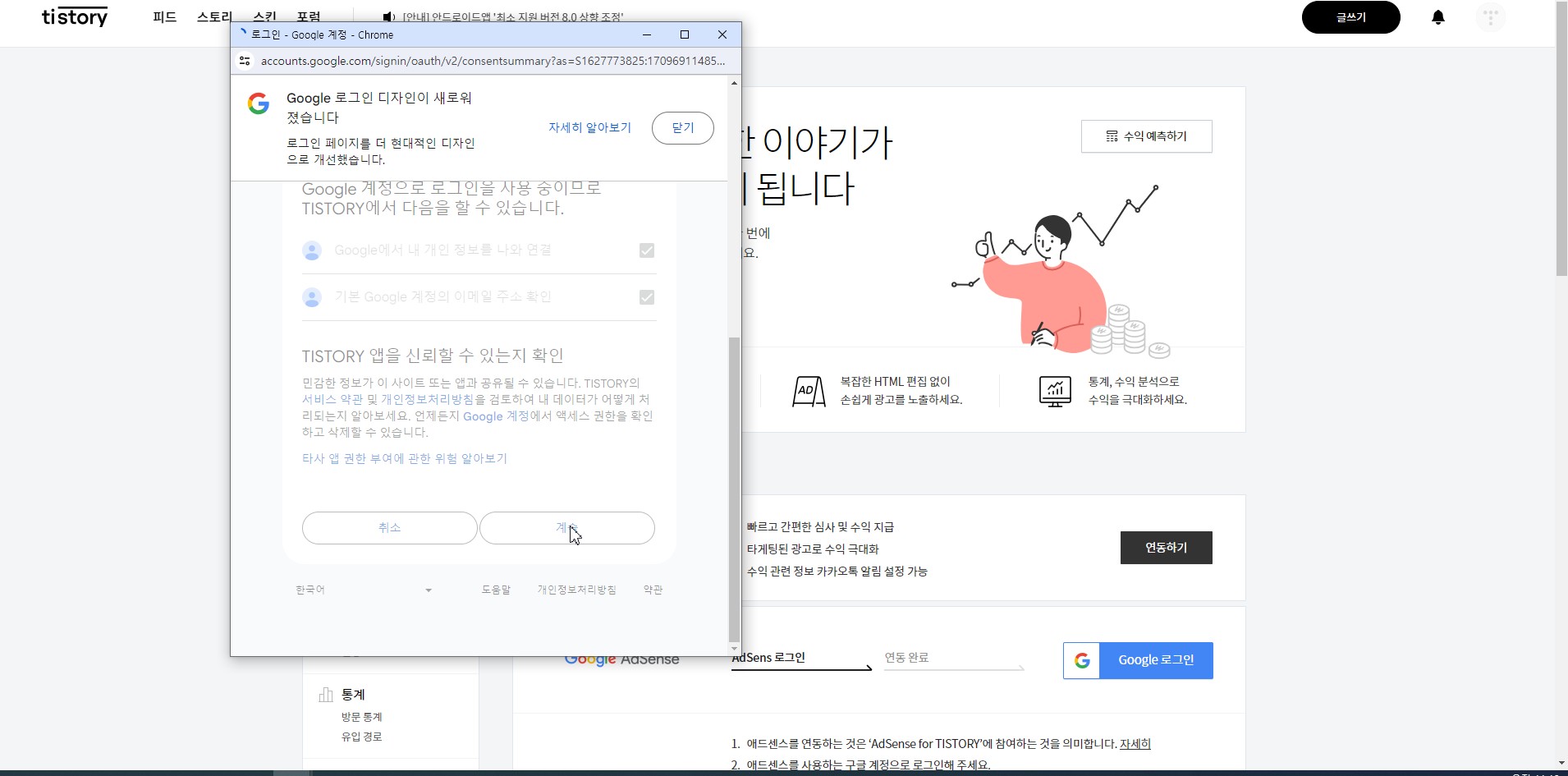Click the blue Google 로그인 button

pyautogui.click(x=1138, y=660)
